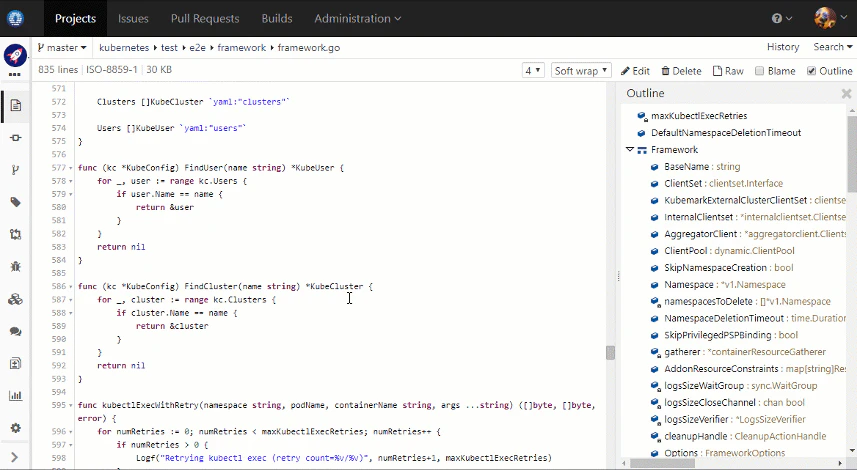Fold code at line 595
857x470 pixels.
tap(71, 406)
